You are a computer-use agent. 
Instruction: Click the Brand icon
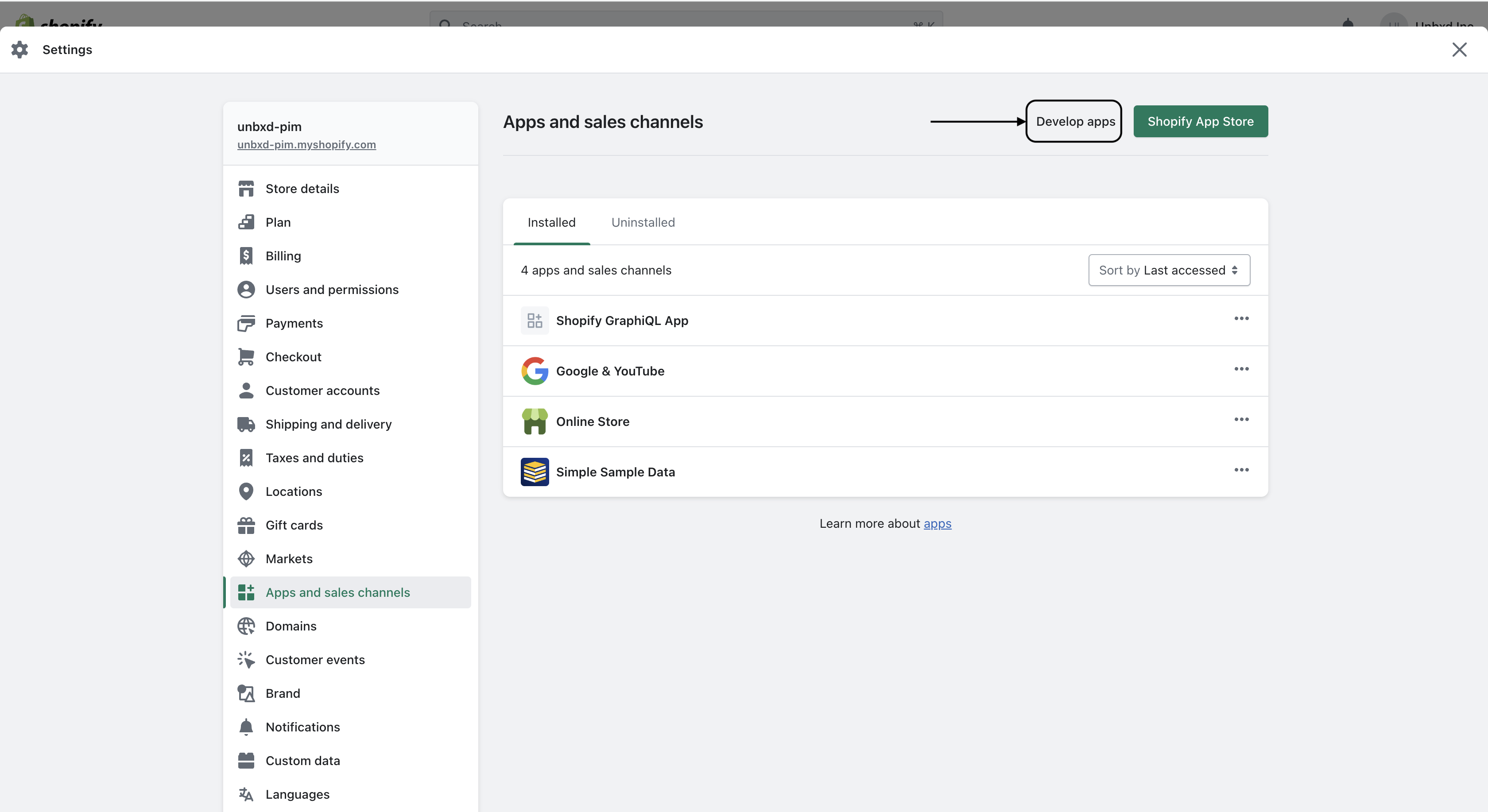[x=246, y=694]
